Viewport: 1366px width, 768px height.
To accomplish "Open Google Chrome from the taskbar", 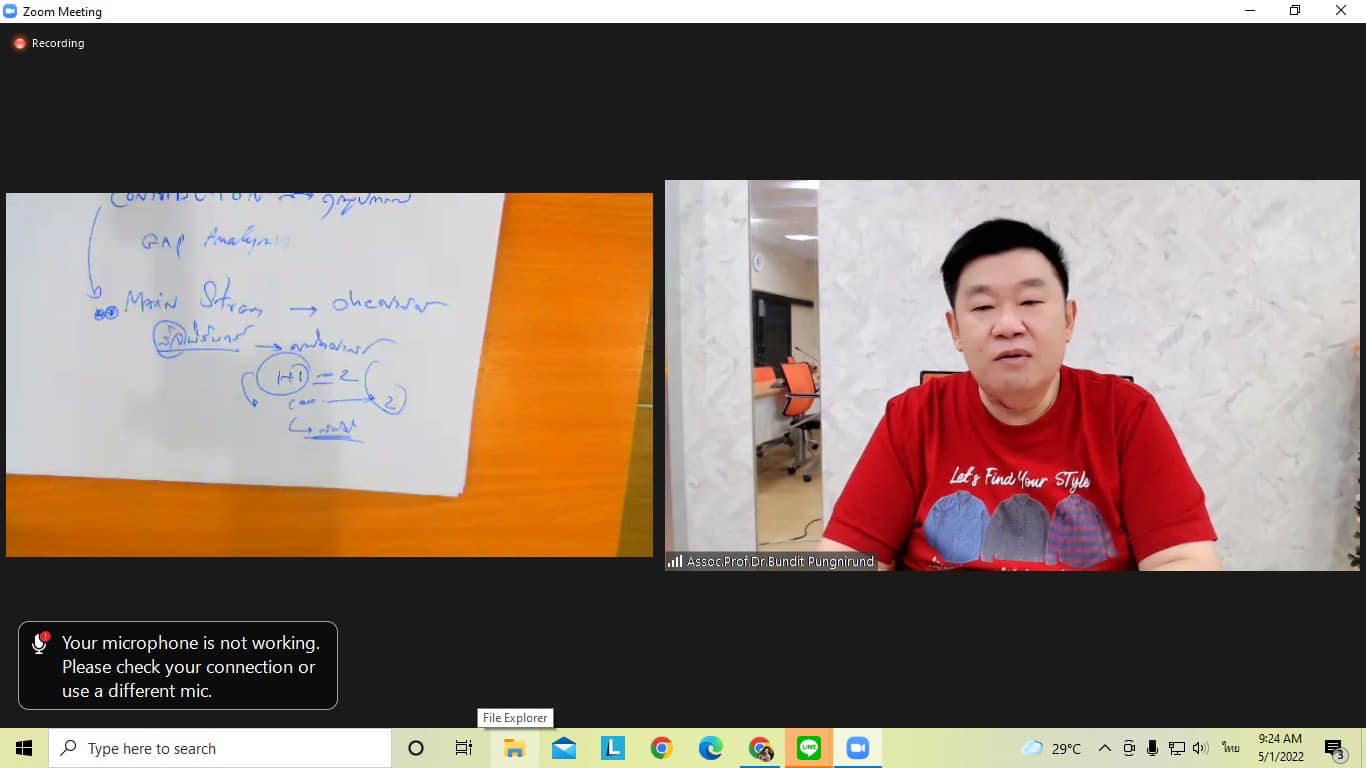I will [x=661, y=748].
